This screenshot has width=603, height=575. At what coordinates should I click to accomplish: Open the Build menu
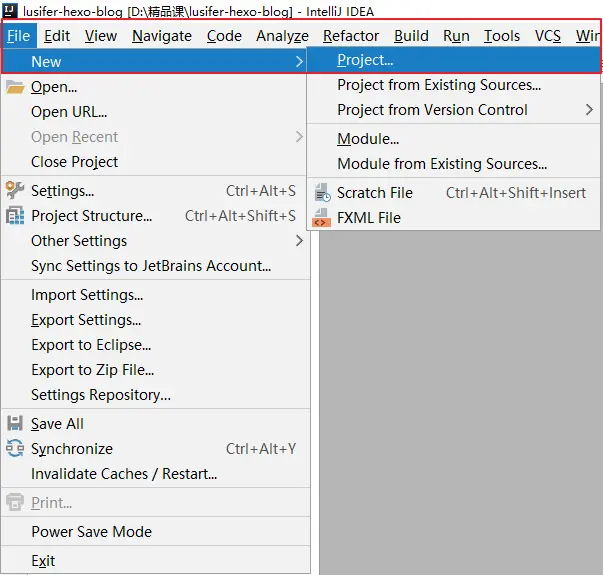pos(411,36)
